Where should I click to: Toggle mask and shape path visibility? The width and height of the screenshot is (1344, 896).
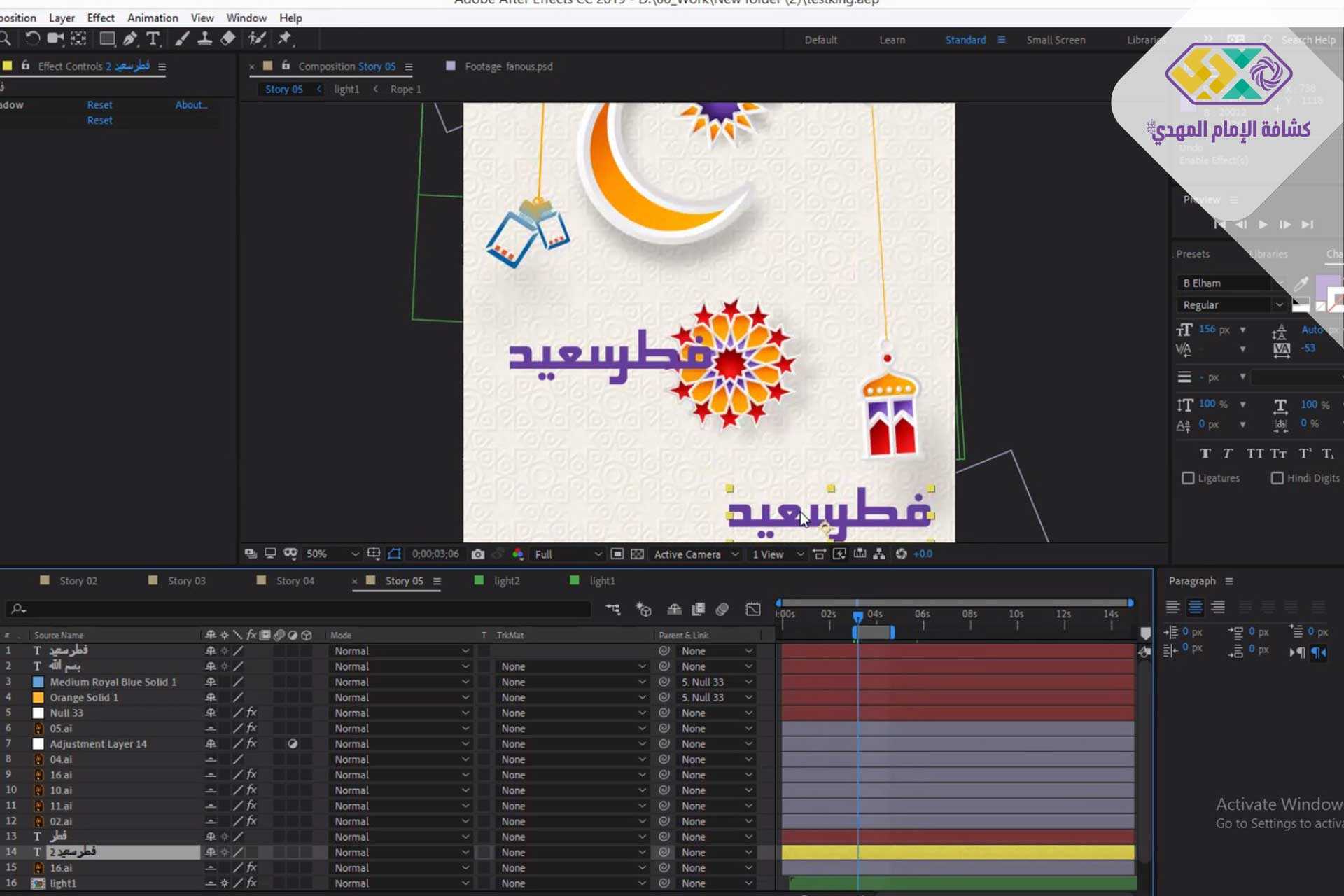point(394,554)
